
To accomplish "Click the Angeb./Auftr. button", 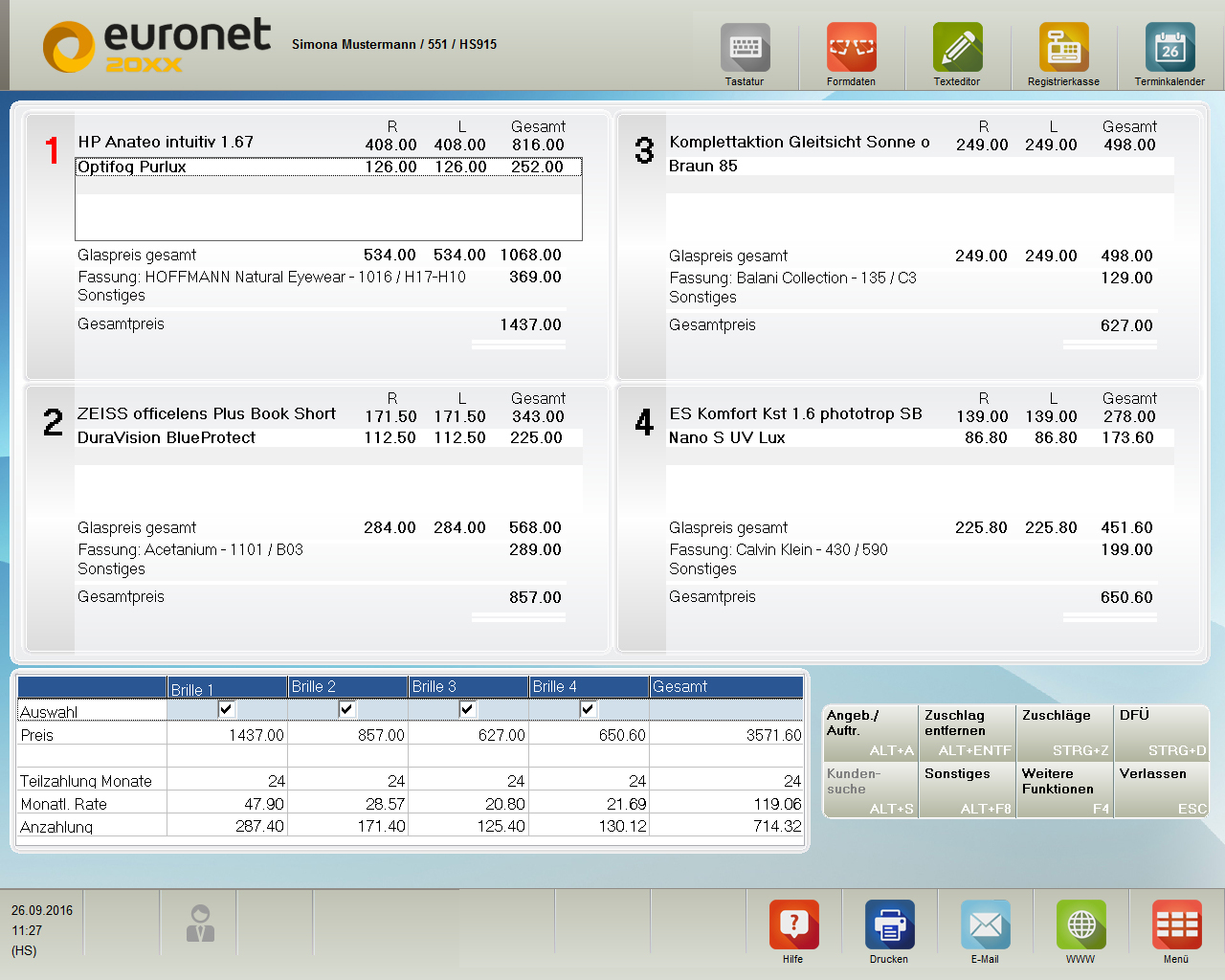I will point(870,733).
